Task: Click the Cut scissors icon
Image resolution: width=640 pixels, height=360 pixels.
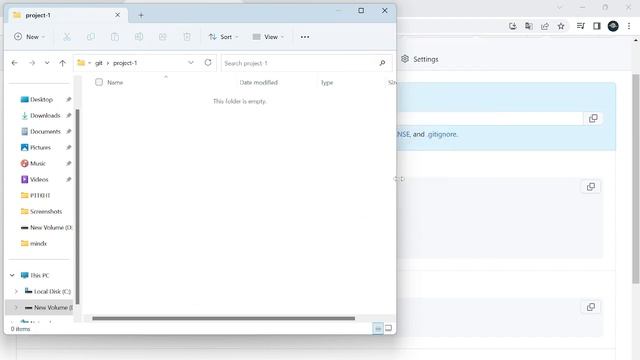Action: click(x=67, y=37)
